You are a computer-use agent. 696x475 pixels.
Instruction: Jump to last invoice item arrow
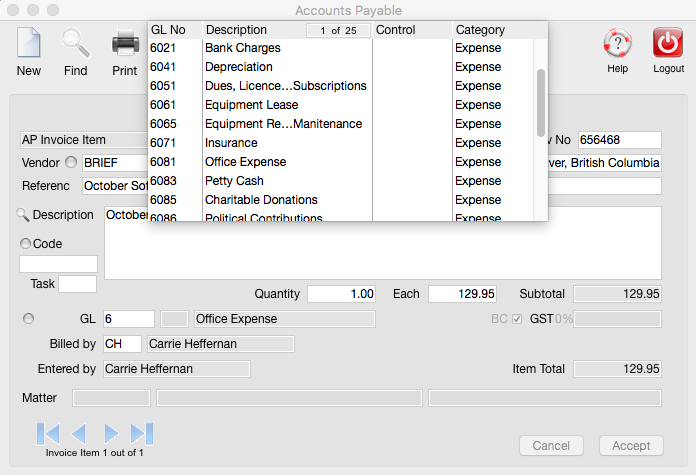point(142,433)
